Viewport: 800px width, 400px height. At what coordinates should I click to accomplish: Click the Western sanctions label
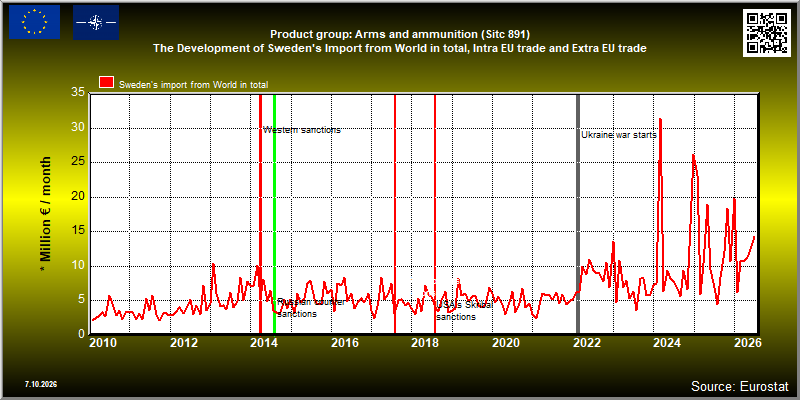tap(302, 130)
